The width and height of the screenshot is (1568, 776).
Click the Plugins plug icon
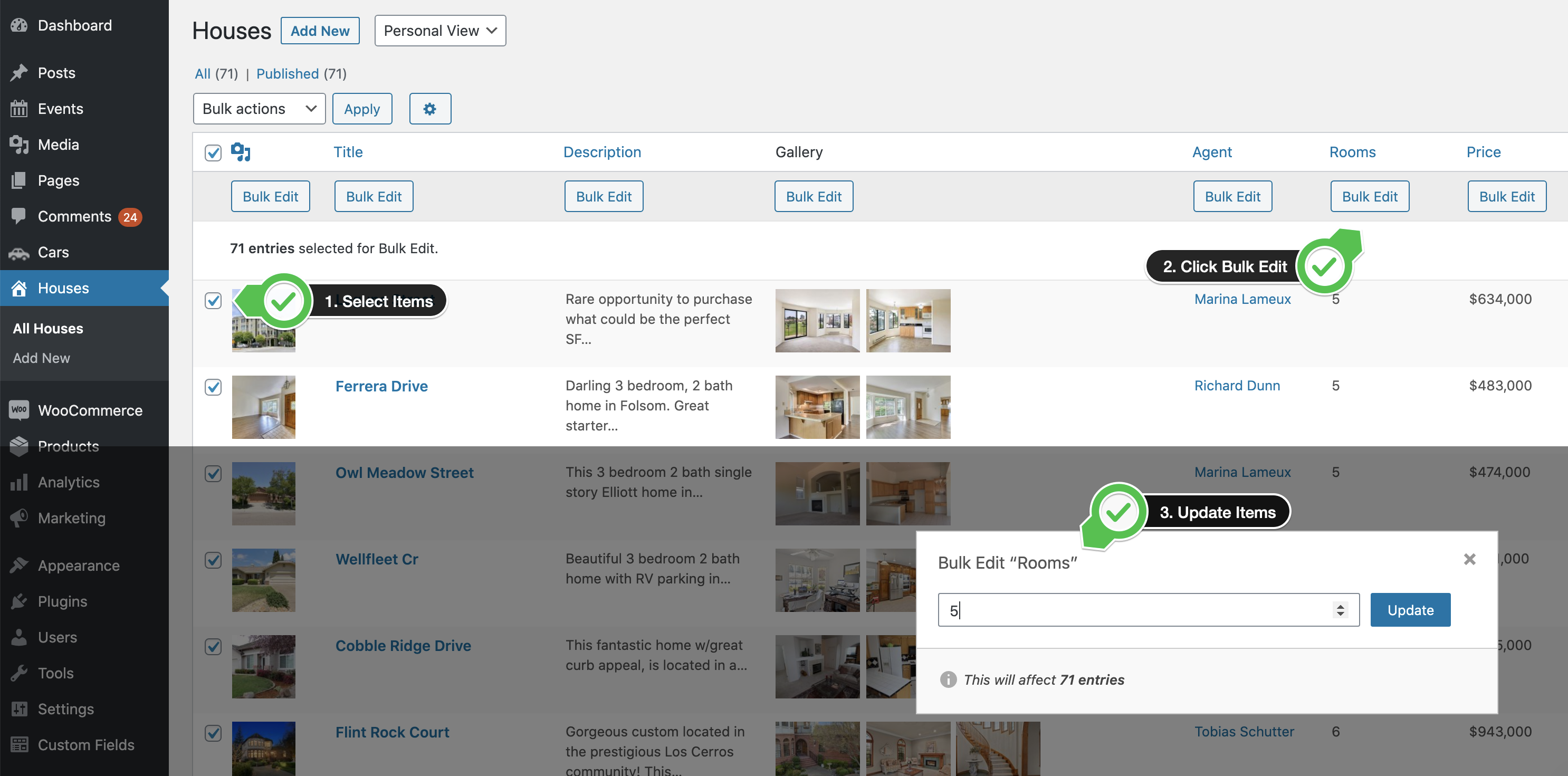(19, 601)
